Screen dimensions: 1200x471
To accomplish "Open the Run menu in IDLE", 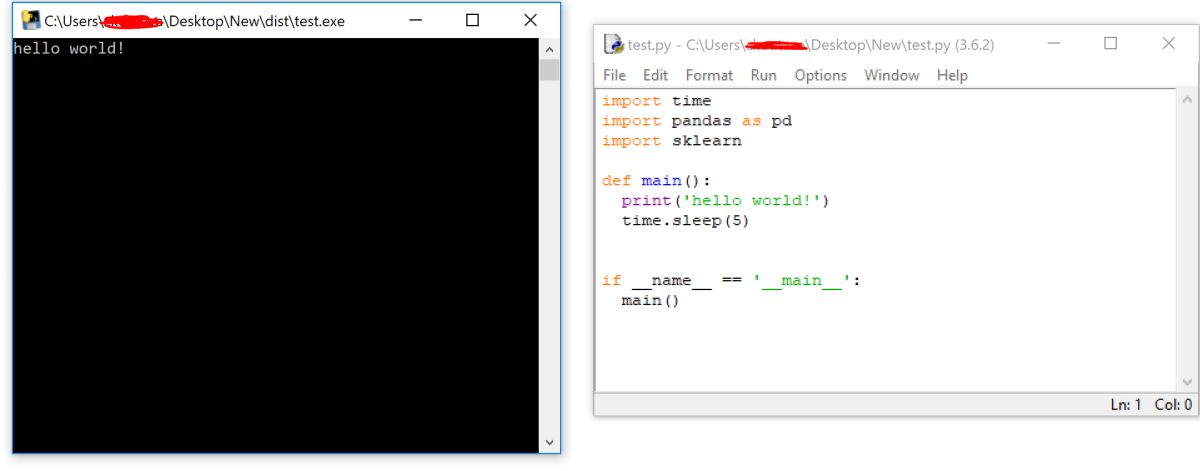I will tap(763, 75).
